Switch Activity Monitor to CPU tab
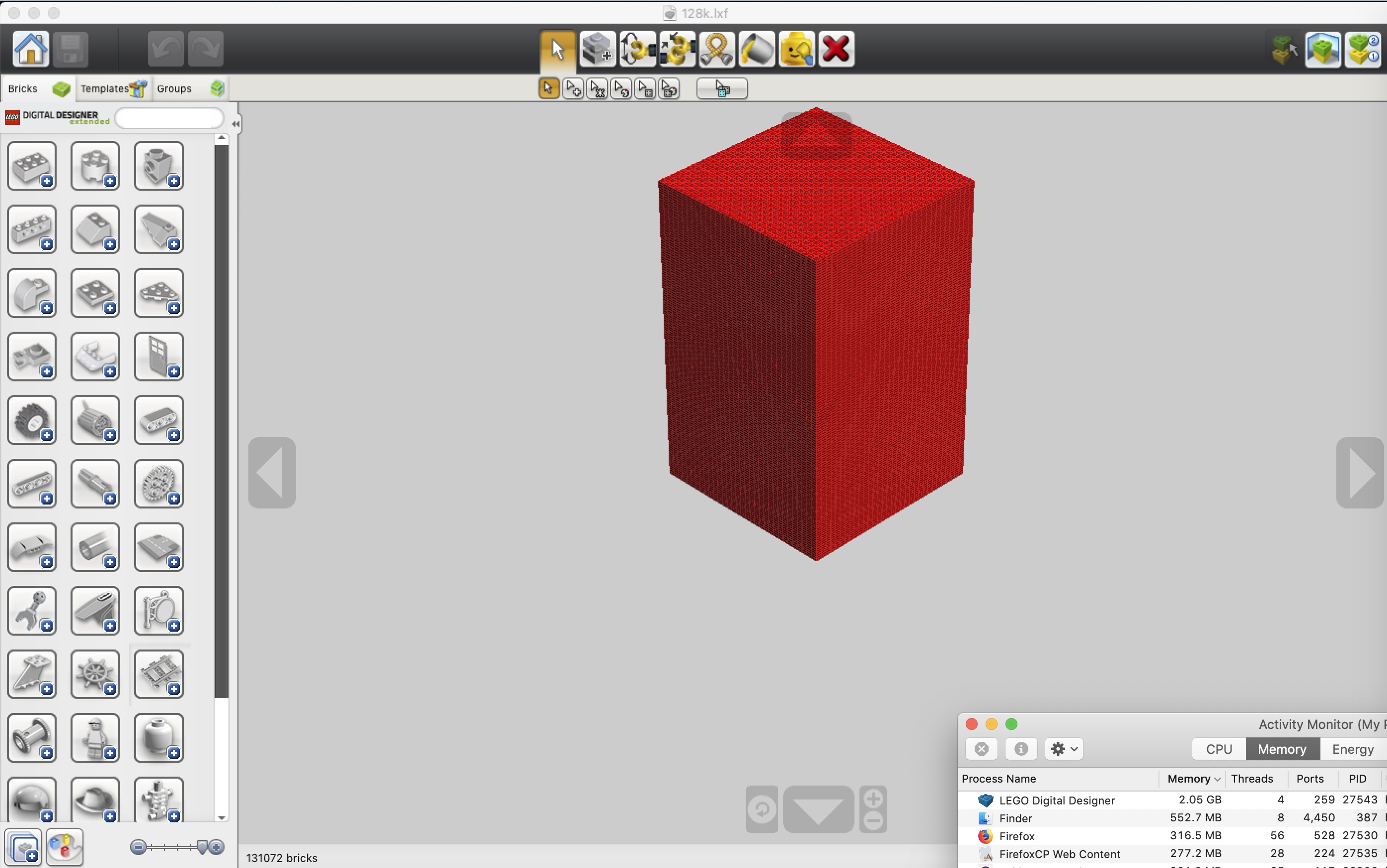The image size is (1387, 868). tap(1219, 749)
